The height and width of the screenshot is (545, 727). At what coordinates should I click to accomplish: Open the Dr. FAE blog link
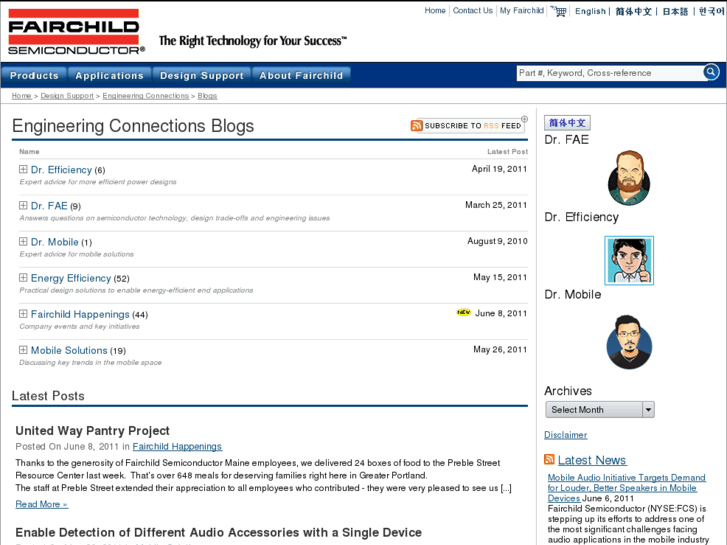(49, 206)
